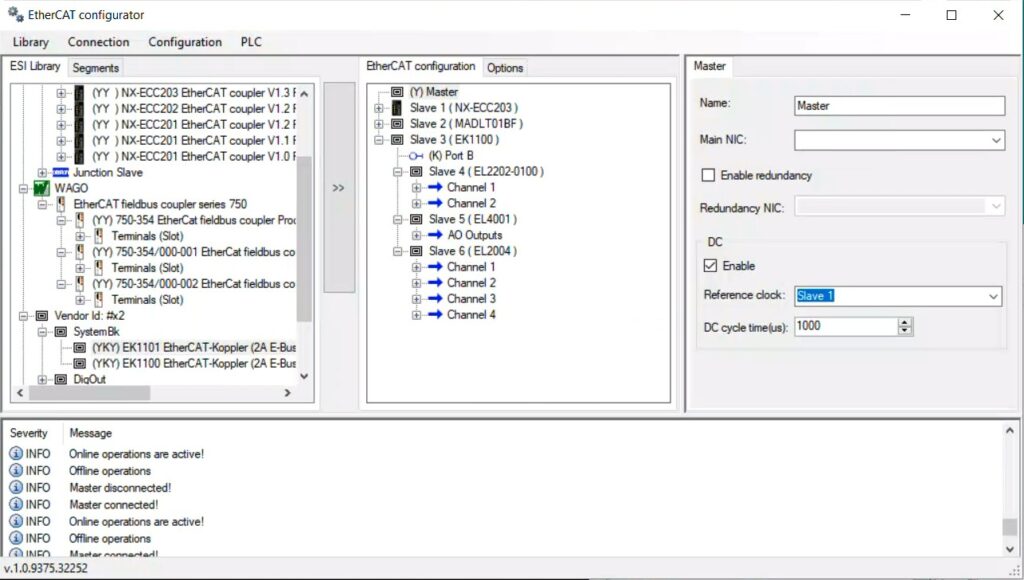1024x580 pixels.
Task: Click the >> add device button
Action: coord(339,188)
